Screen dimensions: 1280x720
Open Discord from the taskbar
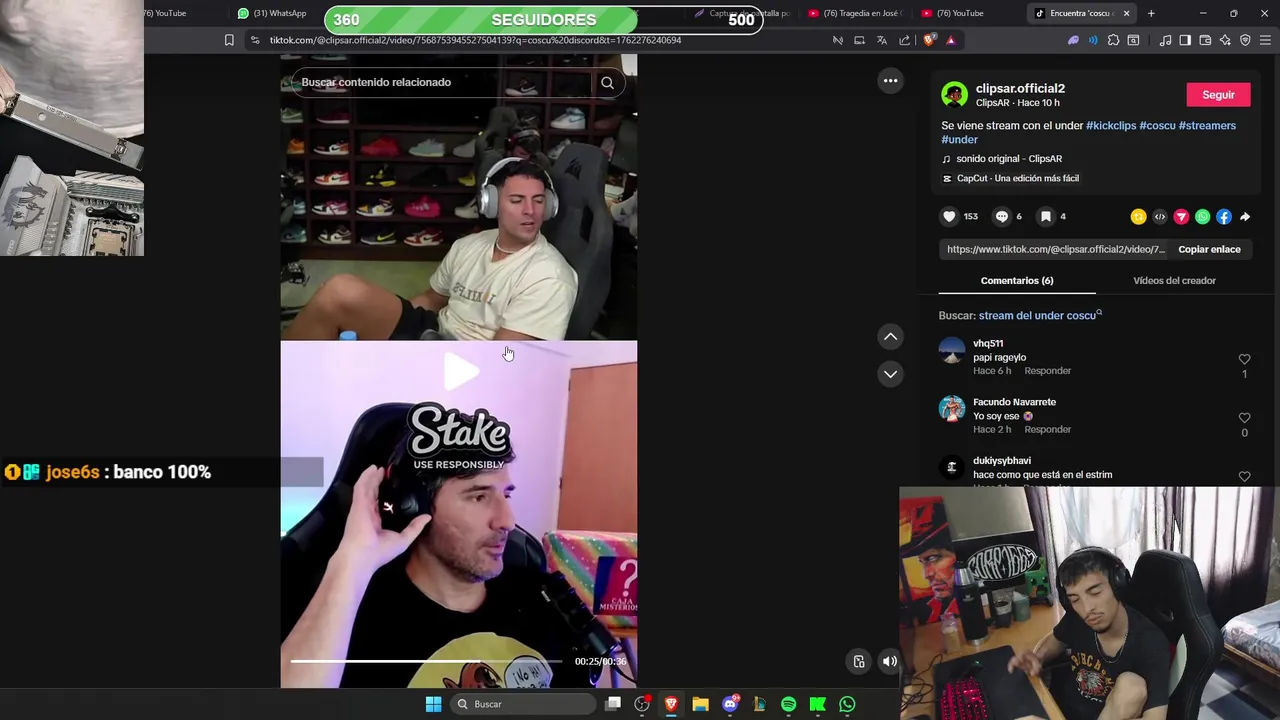[730, 704]
